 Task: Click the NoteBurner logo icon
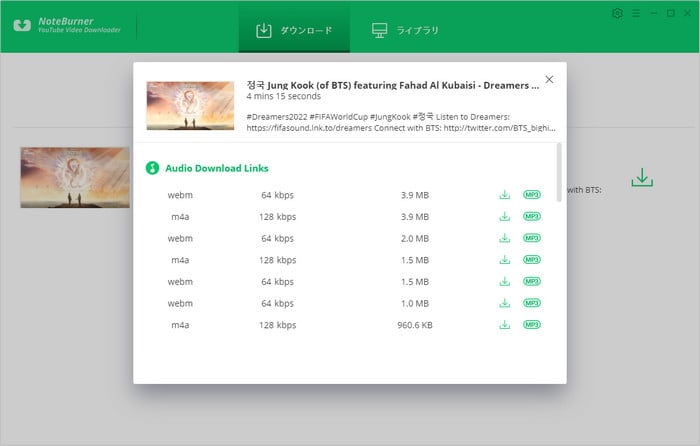[22, 25]
